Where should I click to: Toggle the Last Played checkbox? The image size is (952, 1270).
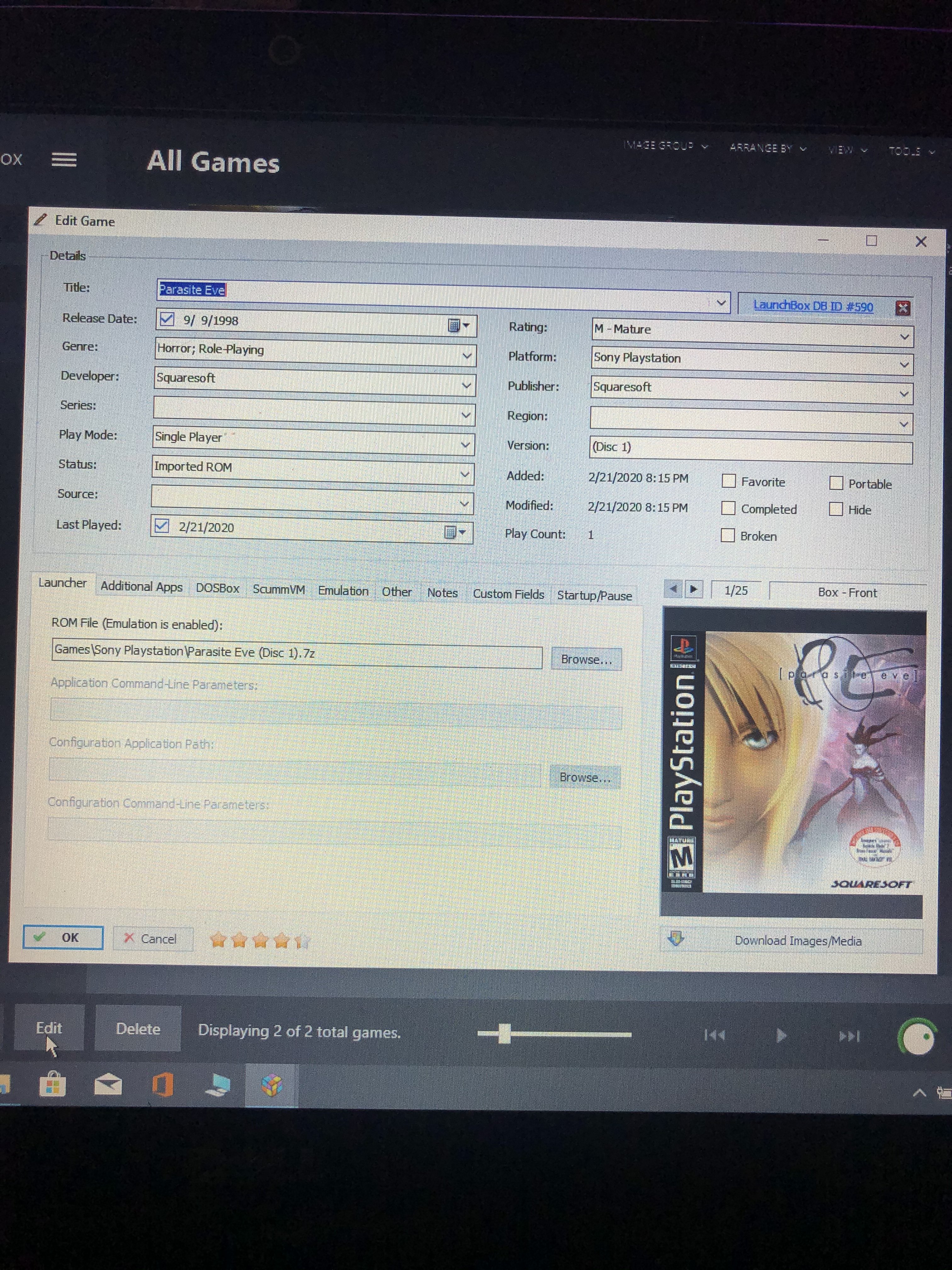point(162,525)
